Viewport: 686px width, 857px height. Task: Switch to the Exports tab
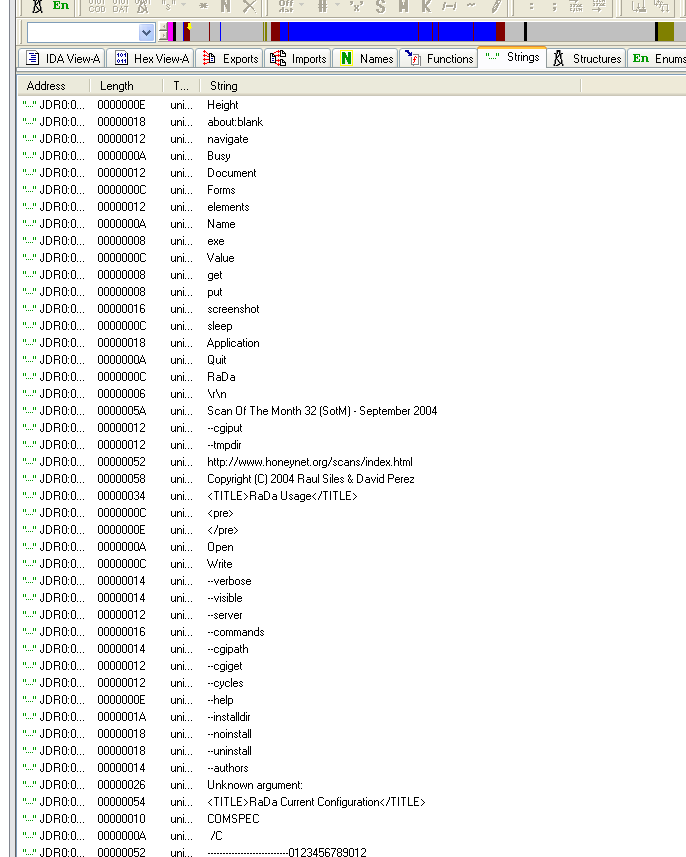tap(229, 58)
